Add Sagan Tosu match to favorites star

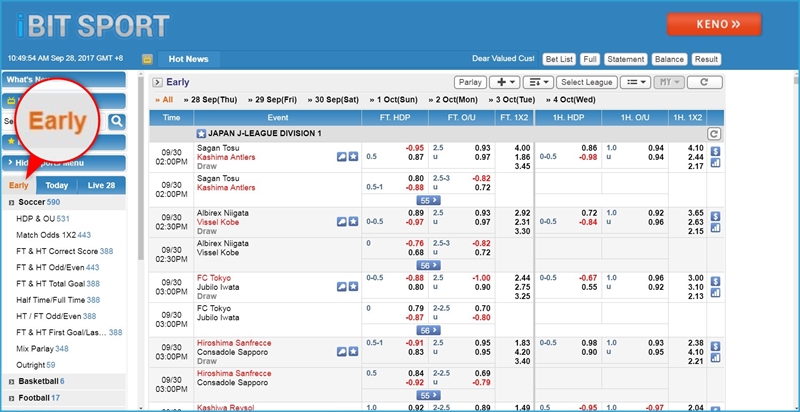(353, 156)
